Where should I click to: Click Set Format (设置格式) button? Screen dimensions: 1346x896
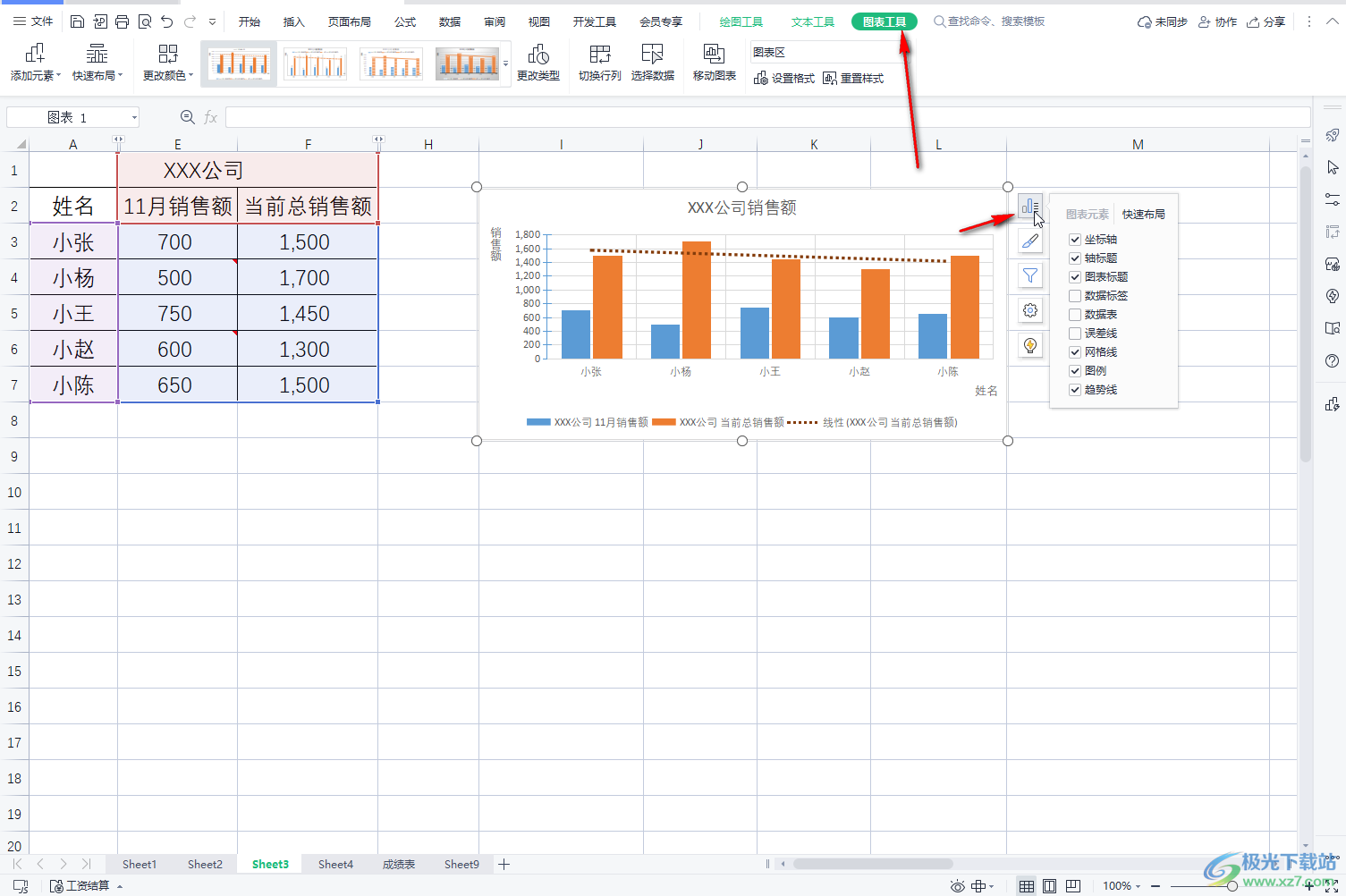784,79
